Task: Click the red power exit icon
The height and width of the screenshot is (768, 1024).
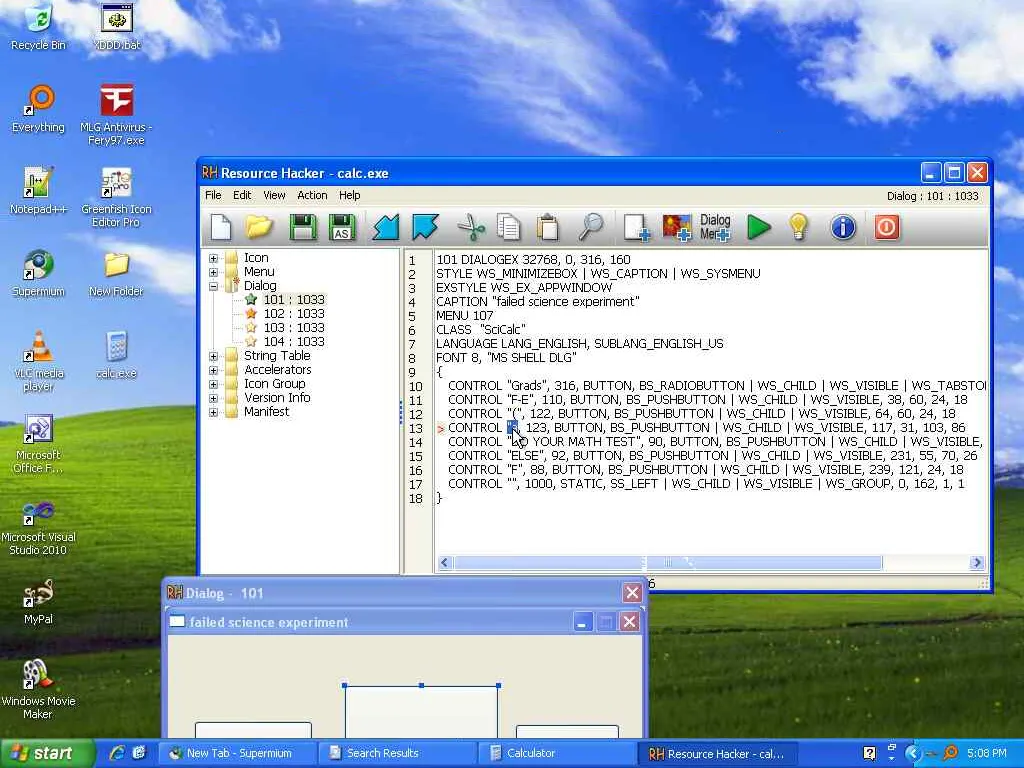Action: [886, 227]
